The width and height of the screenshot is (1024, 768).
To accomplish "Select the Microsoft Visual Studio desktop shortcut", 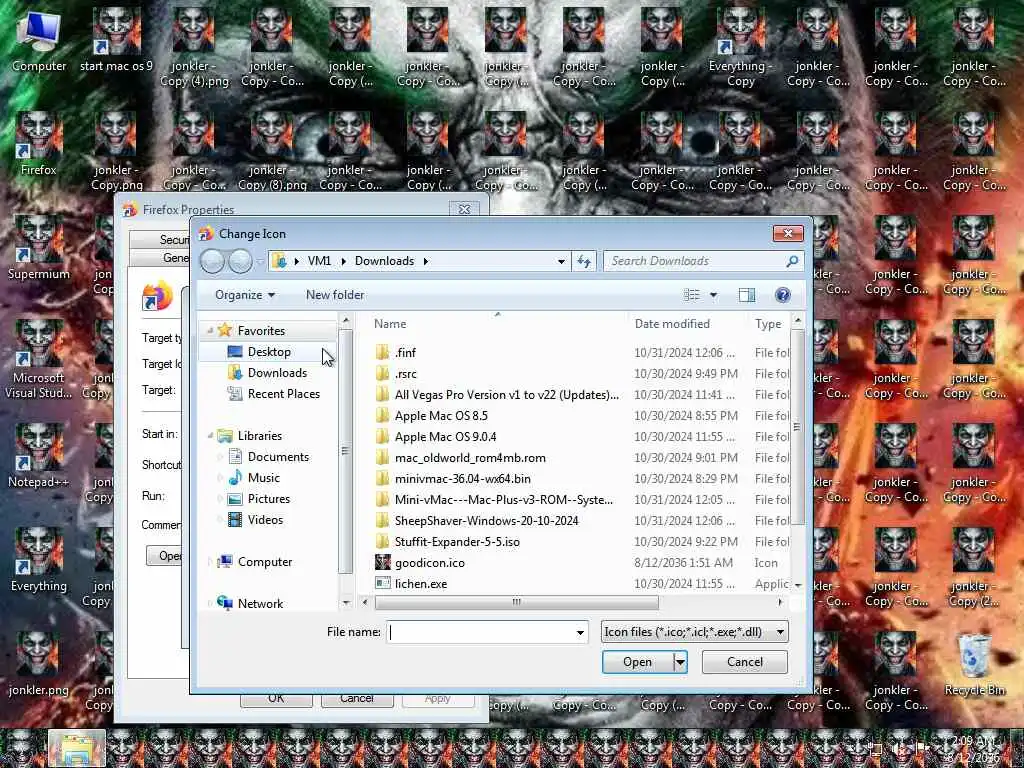I will pos(39,360).
